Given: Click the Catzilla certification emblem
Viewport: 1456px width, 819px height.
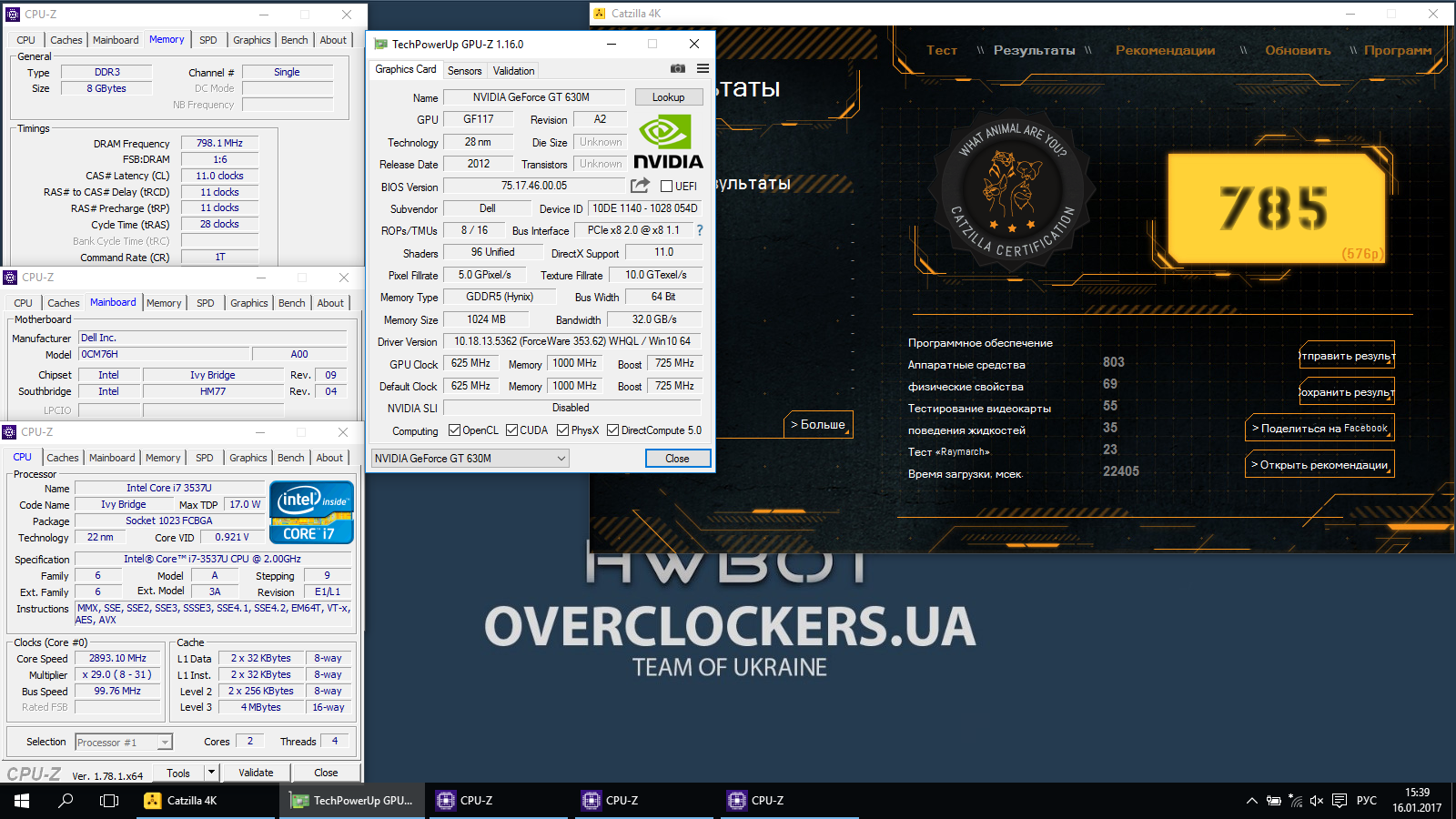Looking at the screenshot, I should tap(1012, 190).
